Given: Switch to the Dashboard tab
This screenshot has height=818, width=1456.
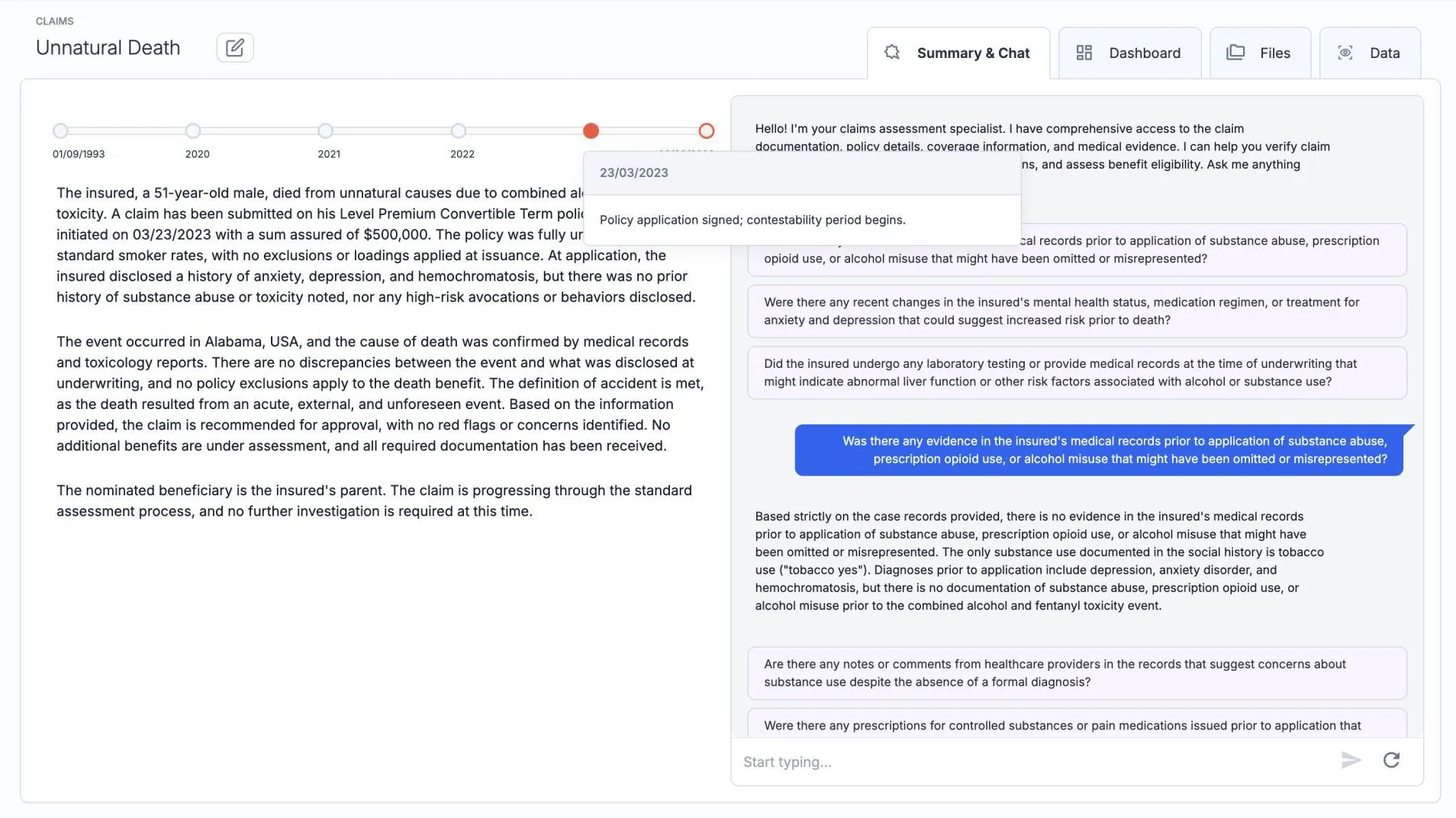Looking at the screenshot, I should coord(1129,53).
